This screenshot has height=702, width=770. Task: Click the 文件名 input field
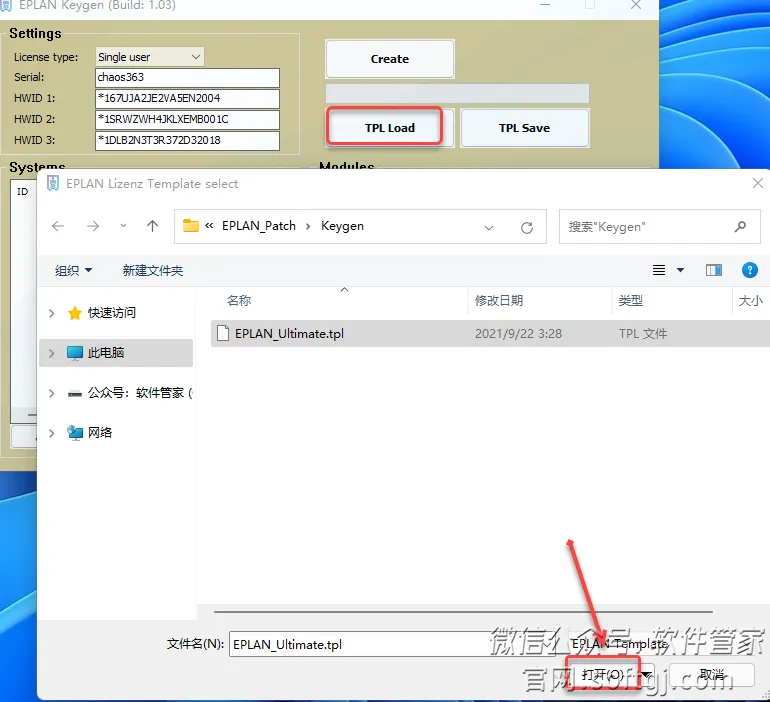tap(395, 645)
